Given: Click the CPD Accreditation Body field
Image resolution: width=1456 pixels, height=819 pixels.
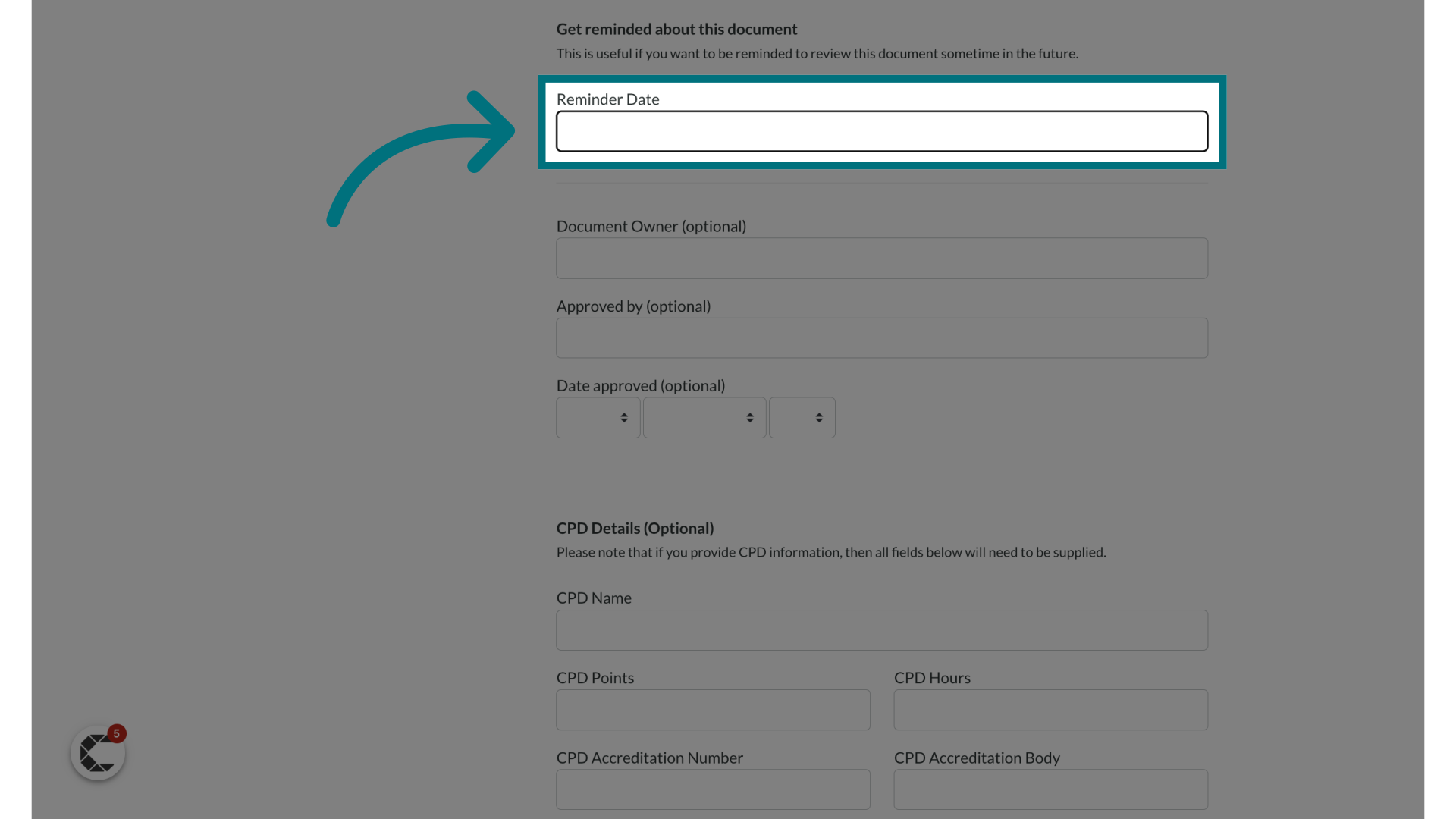Looking at the screenshot, I should pos(1050,789).
